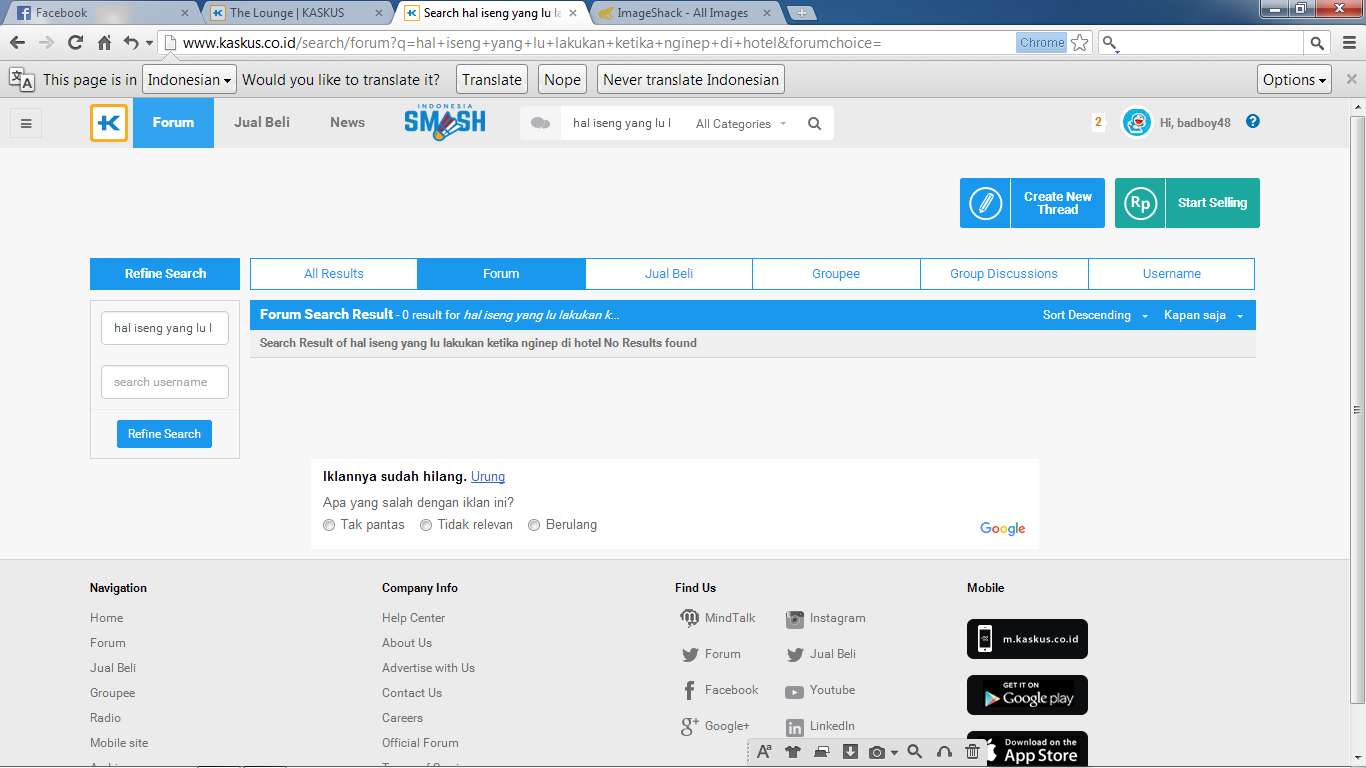The image size is (1366, 768).
Task: Select the Berulang radio option
Action: [534, 525]
